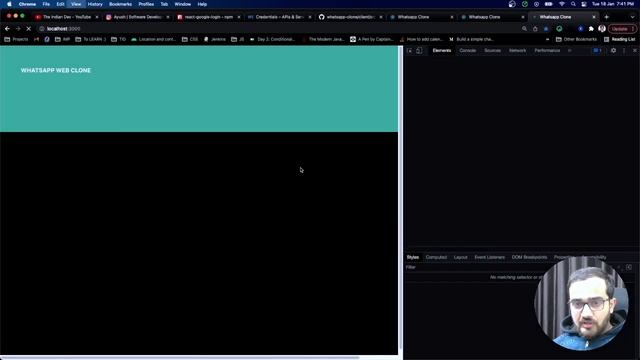The height and width of the screenshot is (360, 640).
Task: Toggle the DevTools device toolbar icon
Action: [419, 51]
